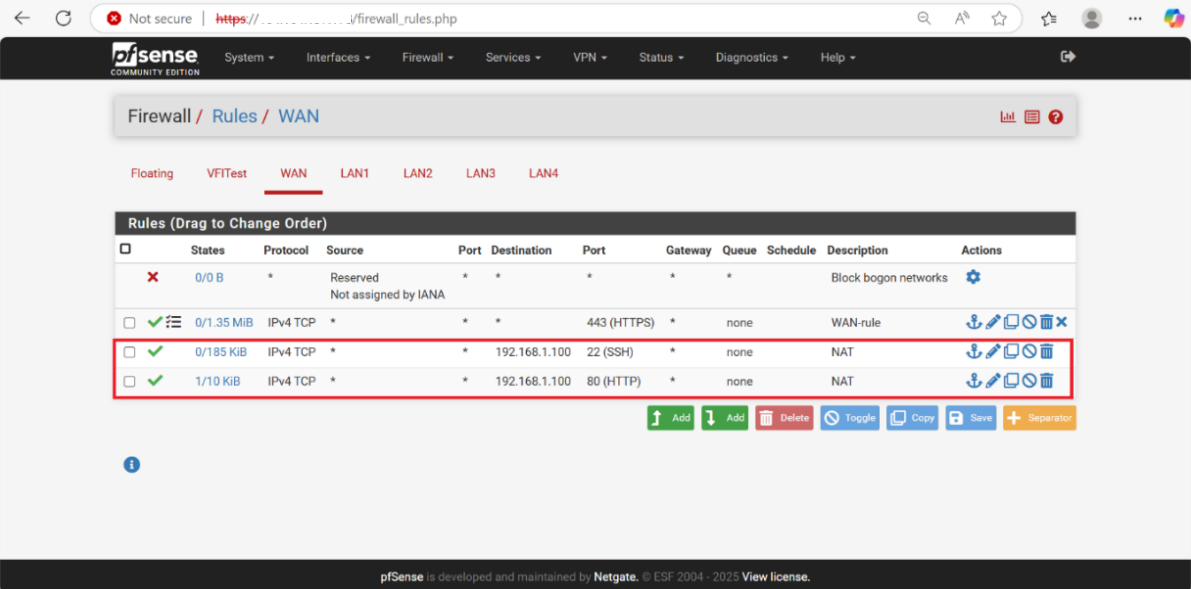Select the 80 (HTTP) rule checkbox
The width and height of the screenshot is (1191, 589).
(x=129, y=382)
